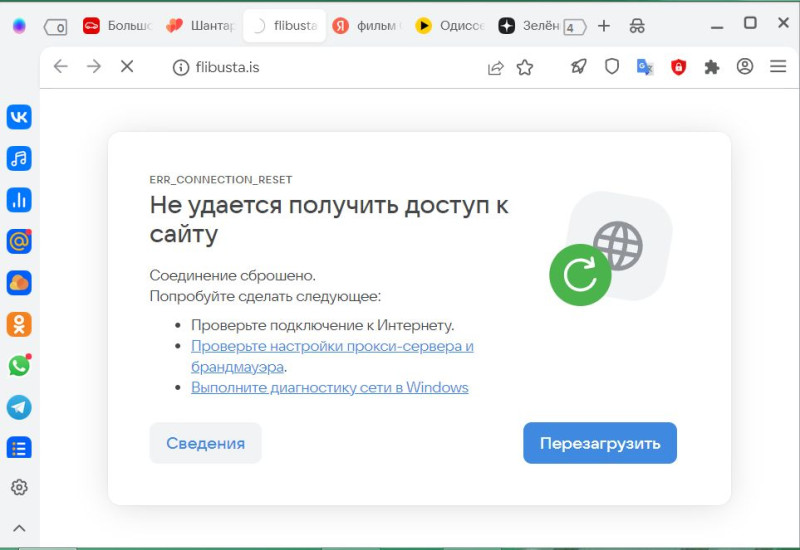Image resolution: width=800 pixels, height=550 pixels.
Task: Launch Telegram from the sidebar
Action: 19,407
